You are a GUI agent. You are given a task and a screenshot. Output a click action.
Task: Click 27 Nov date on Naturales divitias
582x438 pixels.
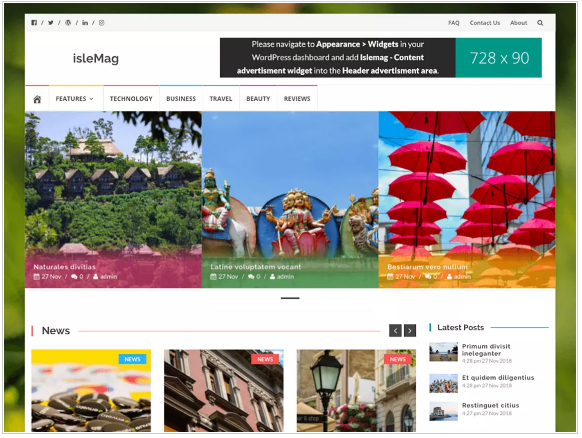(47, 277)
